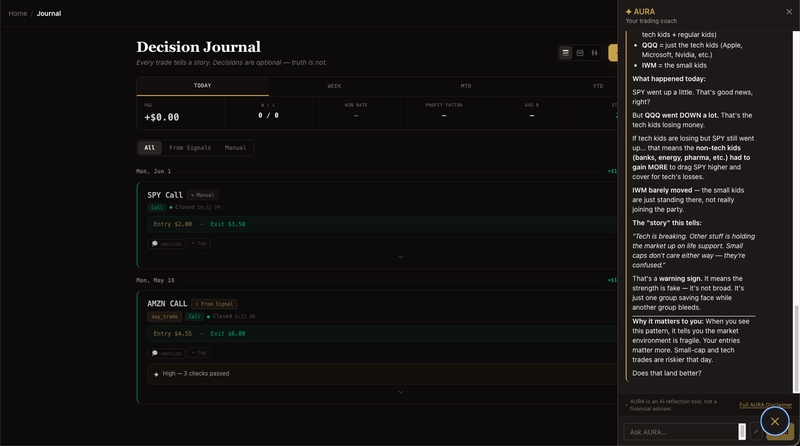Screen dimensions: 800x446
Task: Click 'Why it matters to you:' text
Action: pyautogui.click(x=668, y=321)
